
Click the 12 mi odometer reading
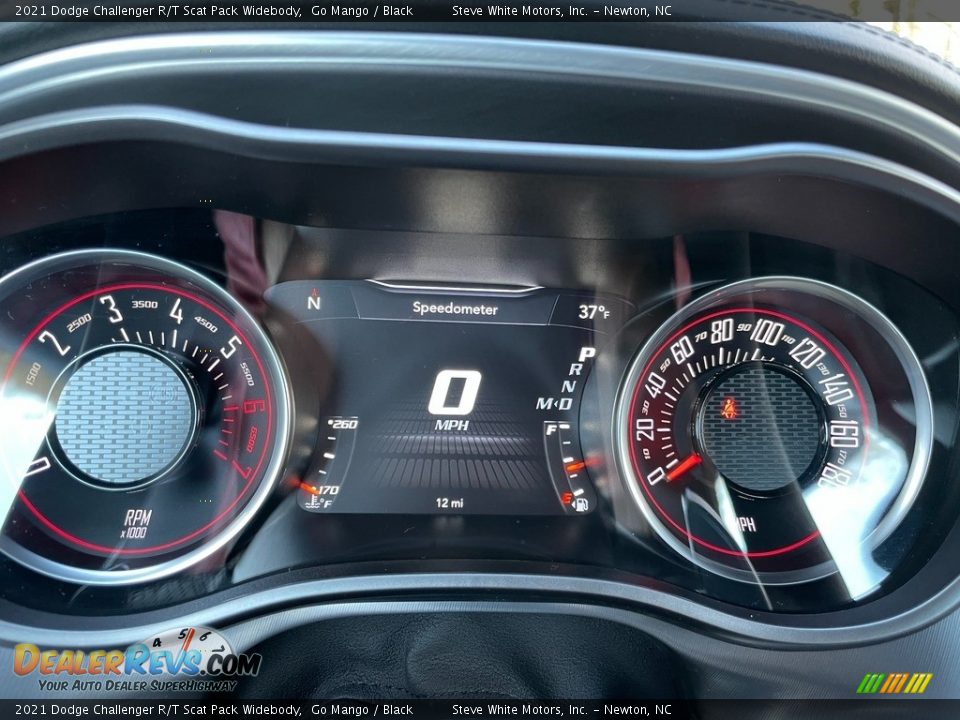click(450, 503)
